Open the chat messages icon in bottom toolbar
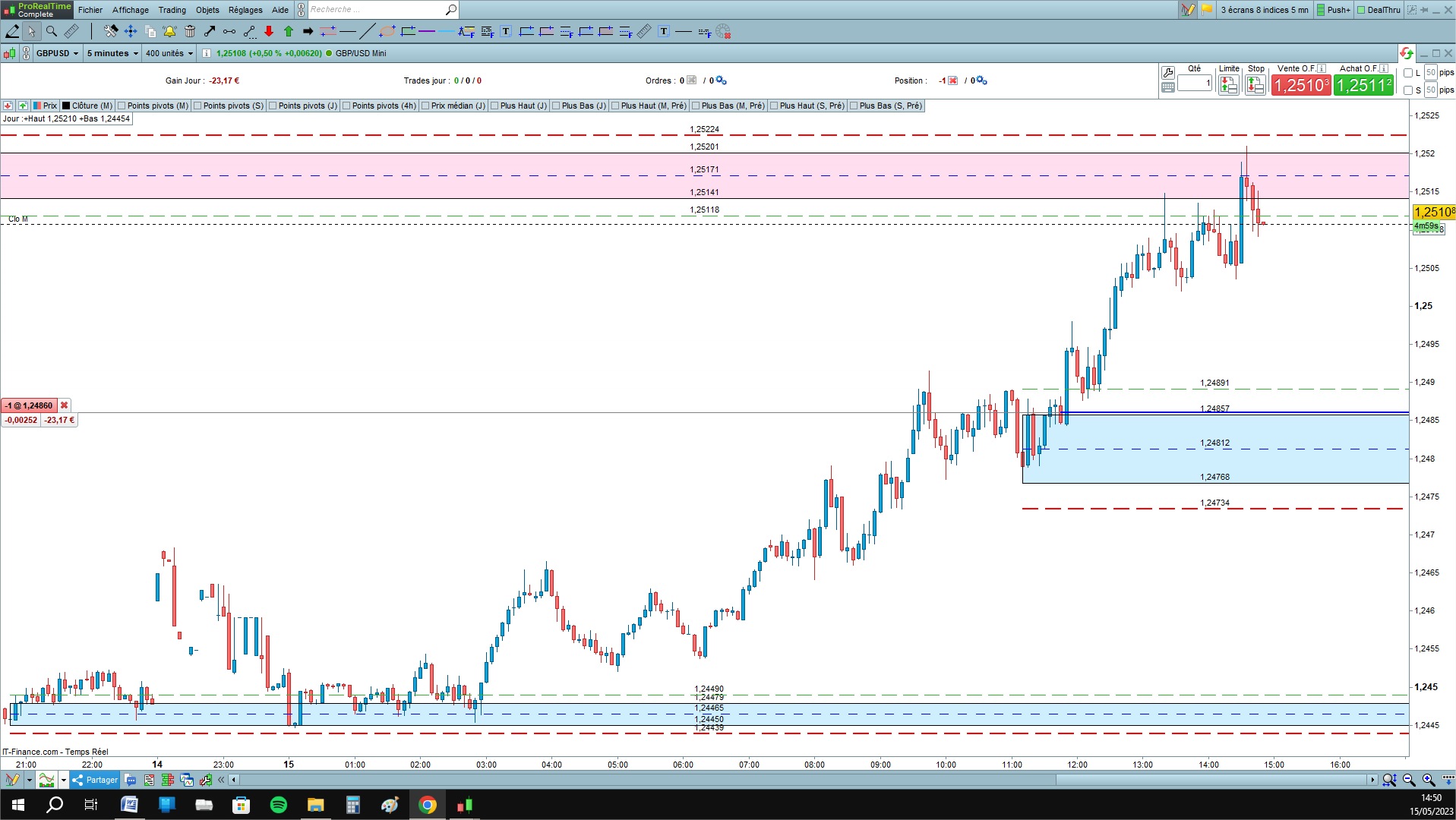The image size is (1456, 820). point(131,780)
